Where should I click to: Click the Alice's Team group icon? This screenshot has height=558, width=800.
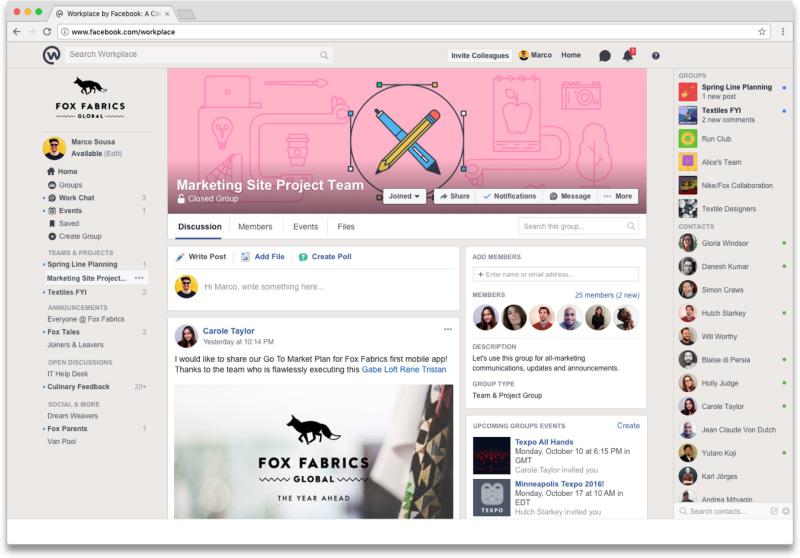(688, 162)
